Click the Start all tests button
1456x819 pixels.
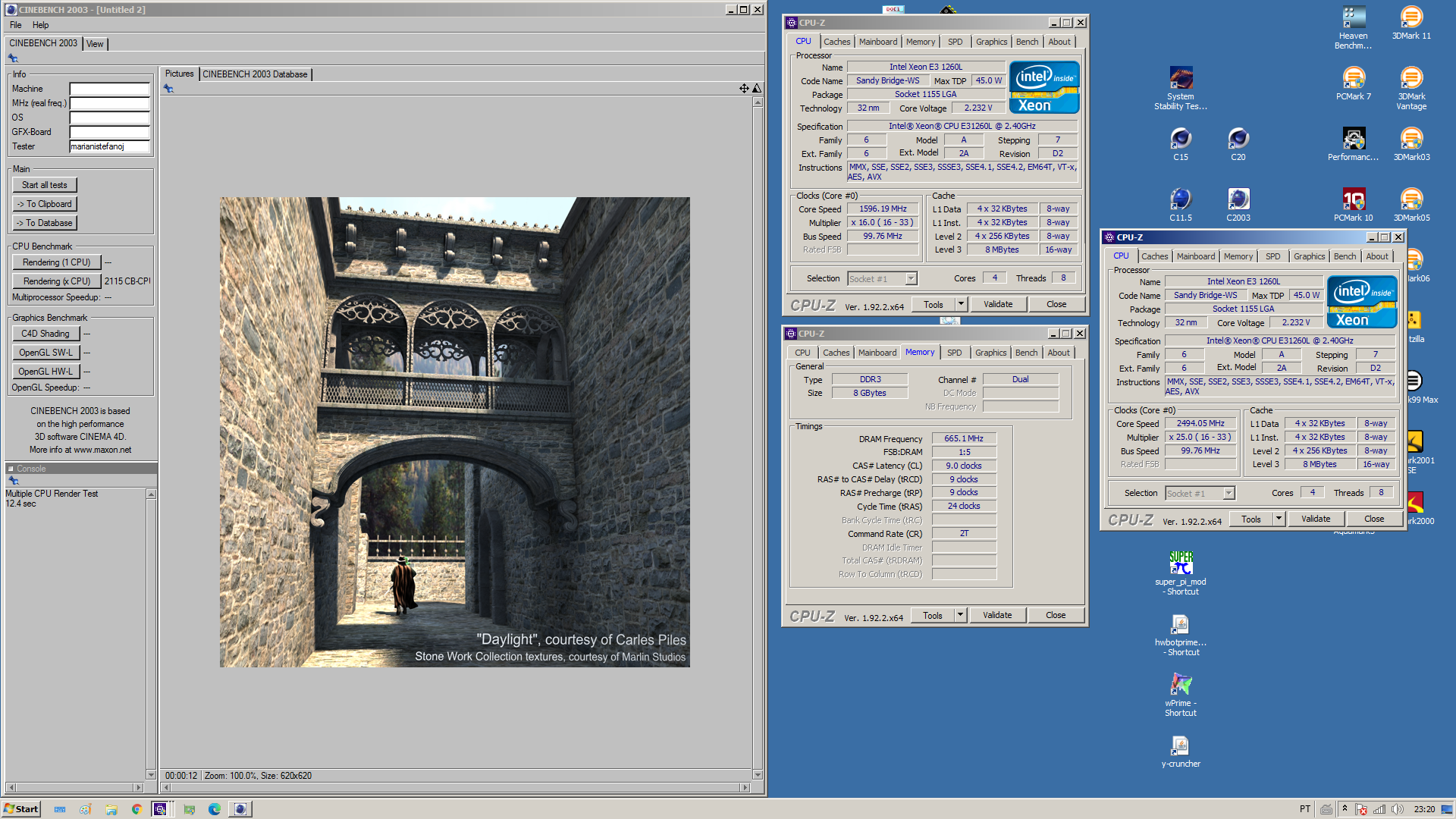[45, 185]
